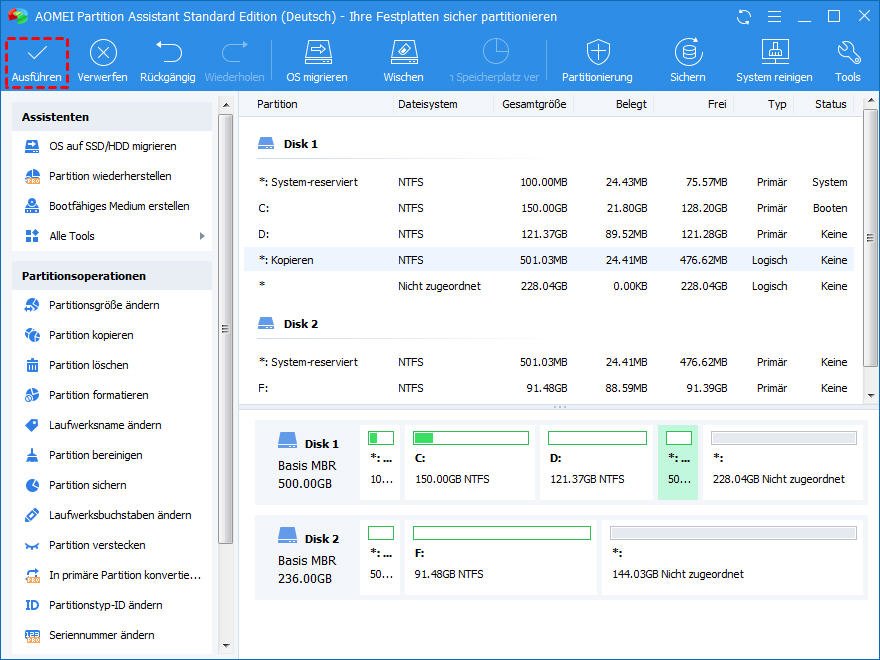Sort by the Dateisystem column header
This screenshot has height=660, width=880.
click(x=427, y=104)
